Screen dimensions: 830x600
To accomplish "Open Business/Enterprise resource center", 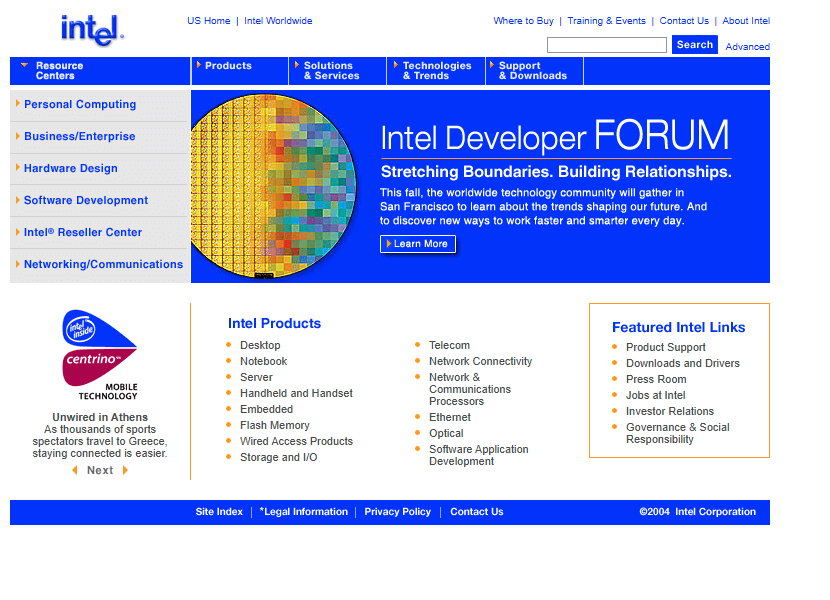I will [x=79, y=136].
